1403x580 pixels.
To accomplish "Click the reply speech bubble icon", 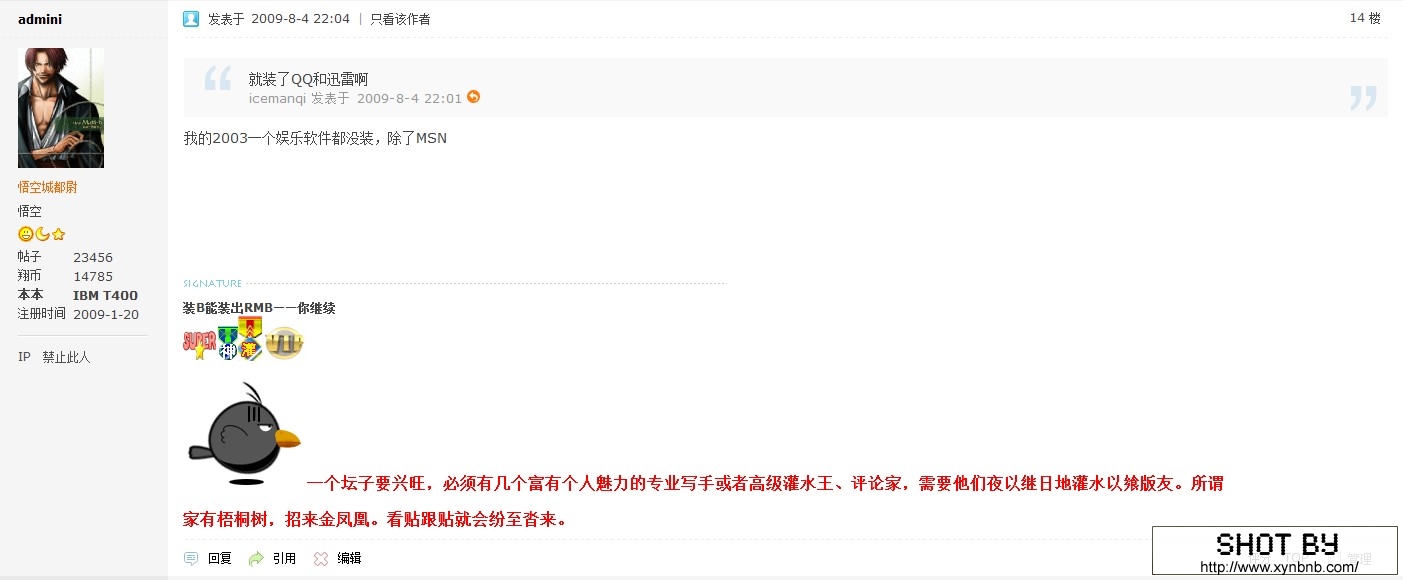I will tap(191, 558).
